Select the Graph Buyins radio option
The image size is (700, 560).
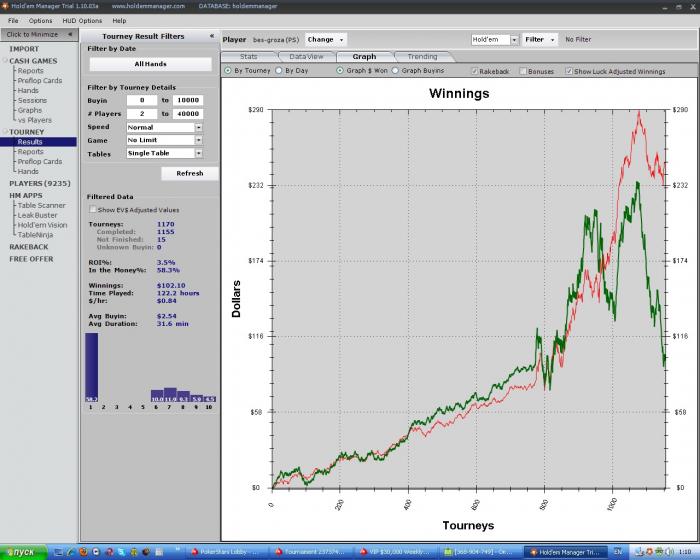tap(396, 71)
